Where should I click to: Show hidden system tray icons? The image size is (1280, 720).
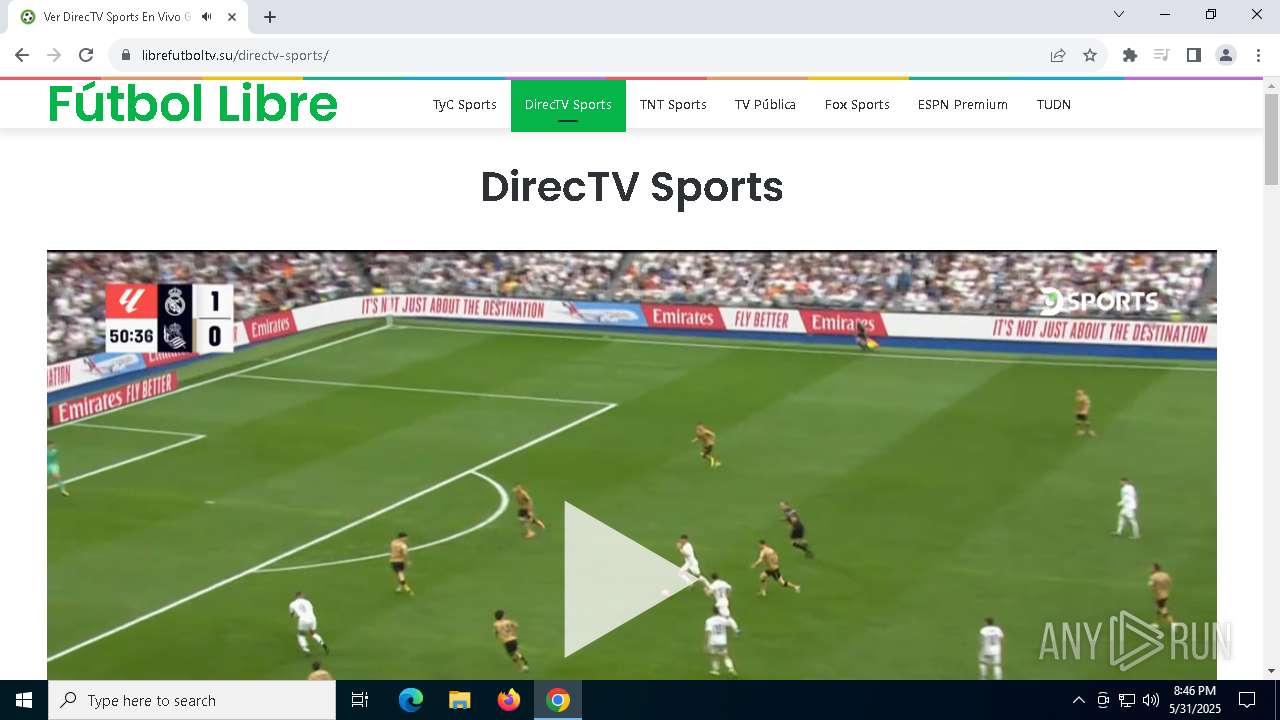(x=1078, y=700)
